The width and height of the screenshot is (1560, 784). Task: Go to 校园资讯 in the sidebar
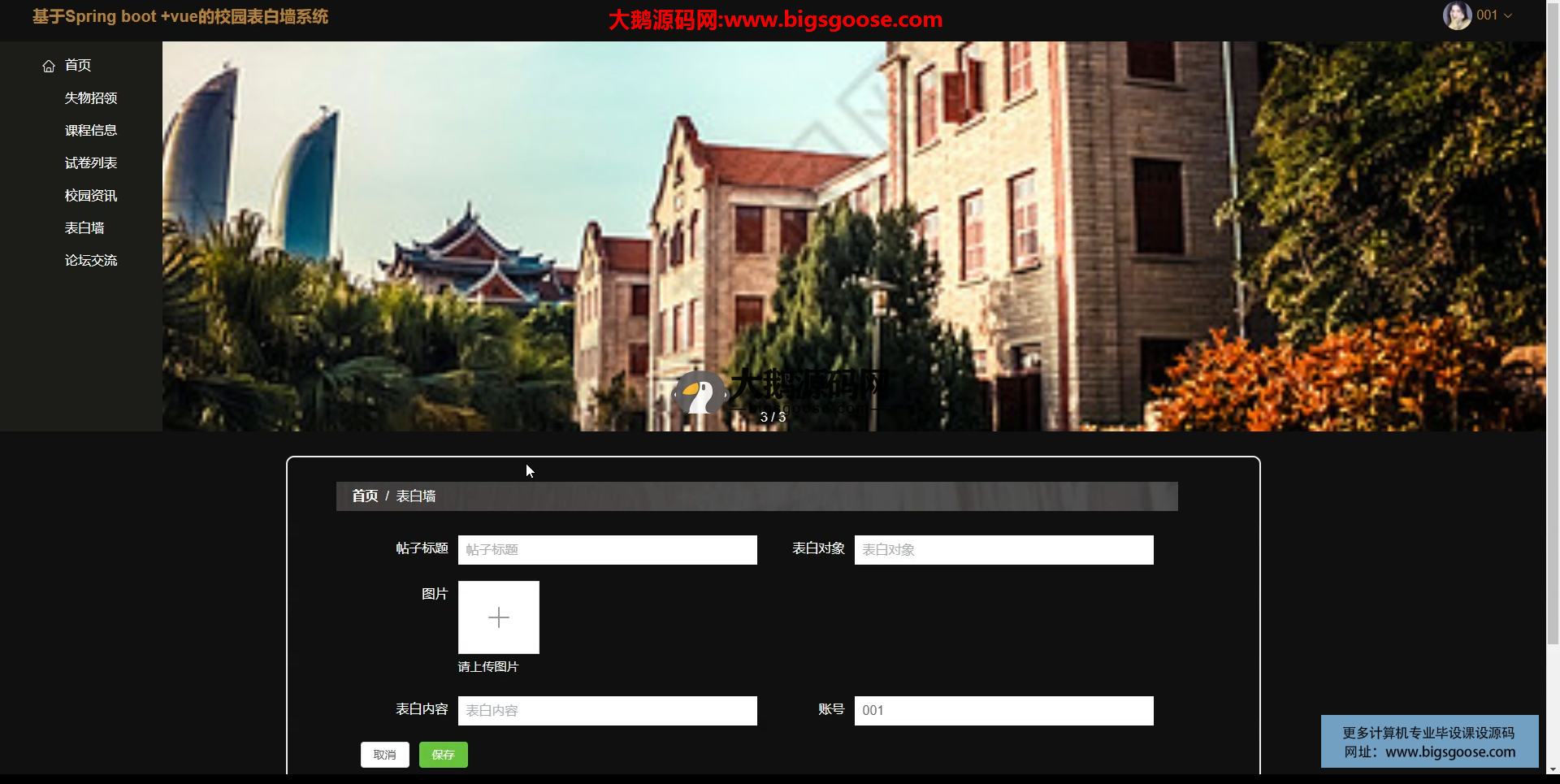tap(91, 196)
